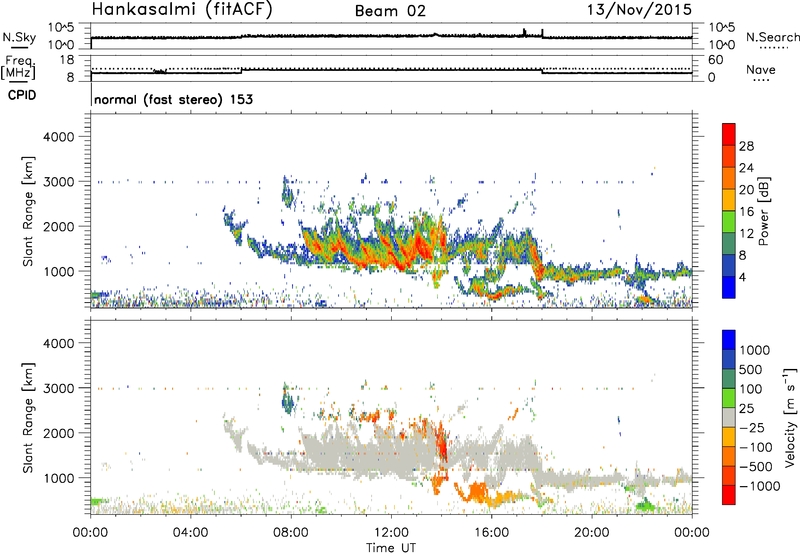
Task: Click 'Slant Range [km]' label of Velocity panel
Action: 28,417
